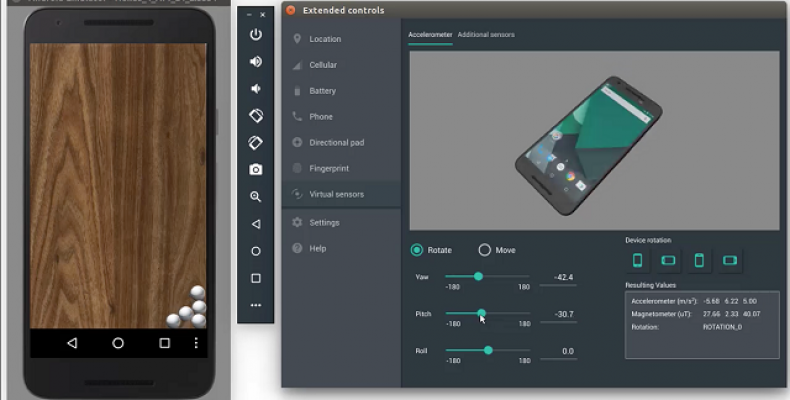Open Settings in Extended controls sidebar

coord(341,223)
